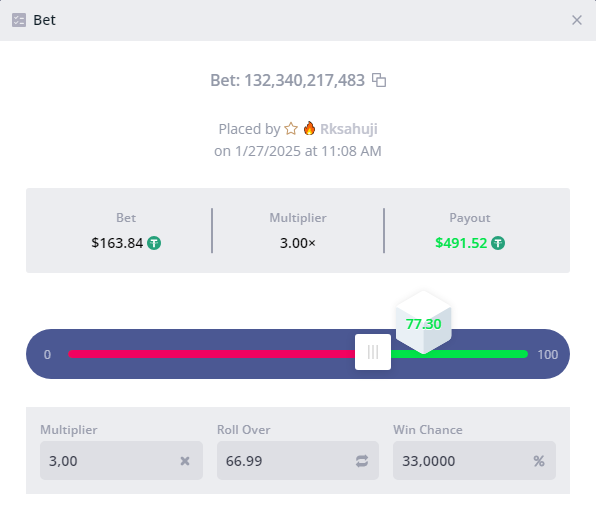Viewport: 596px width, 517px height.
Task: Click the white dice slider handle
Action: [x=373, y=352]
